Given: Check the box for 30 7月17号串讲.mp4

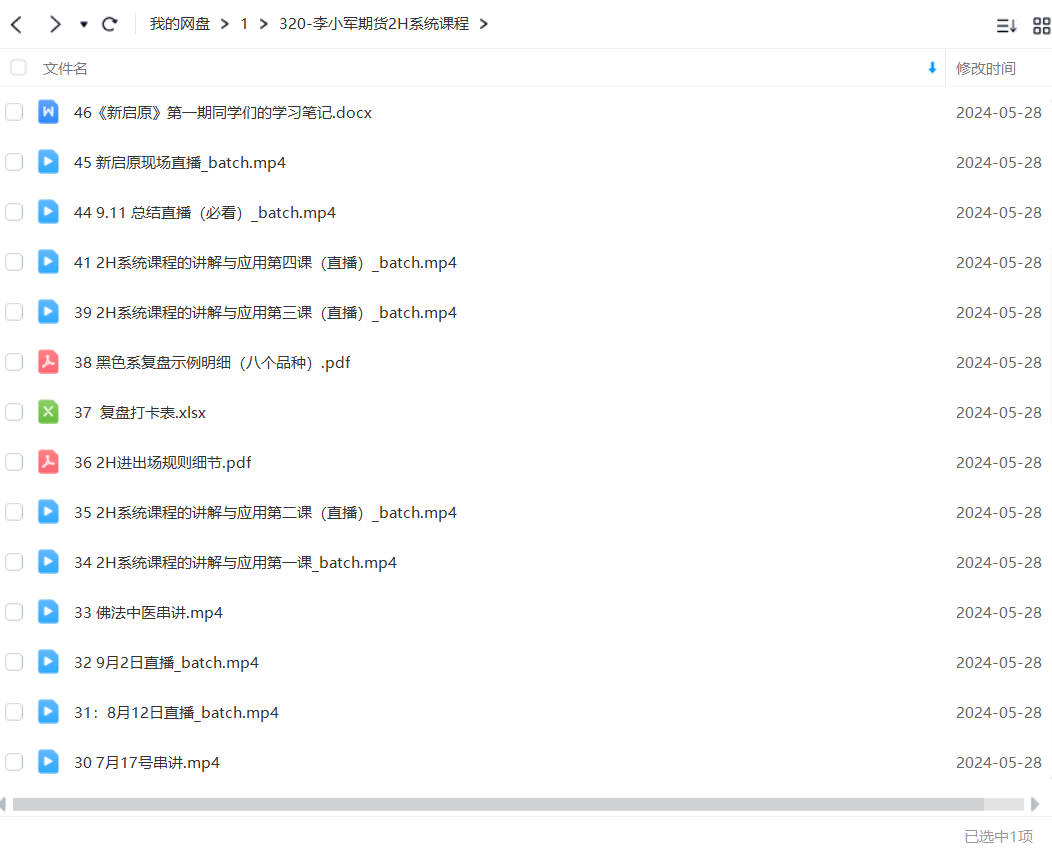Looking at the screenshot, I should click(x=14, y=762).
